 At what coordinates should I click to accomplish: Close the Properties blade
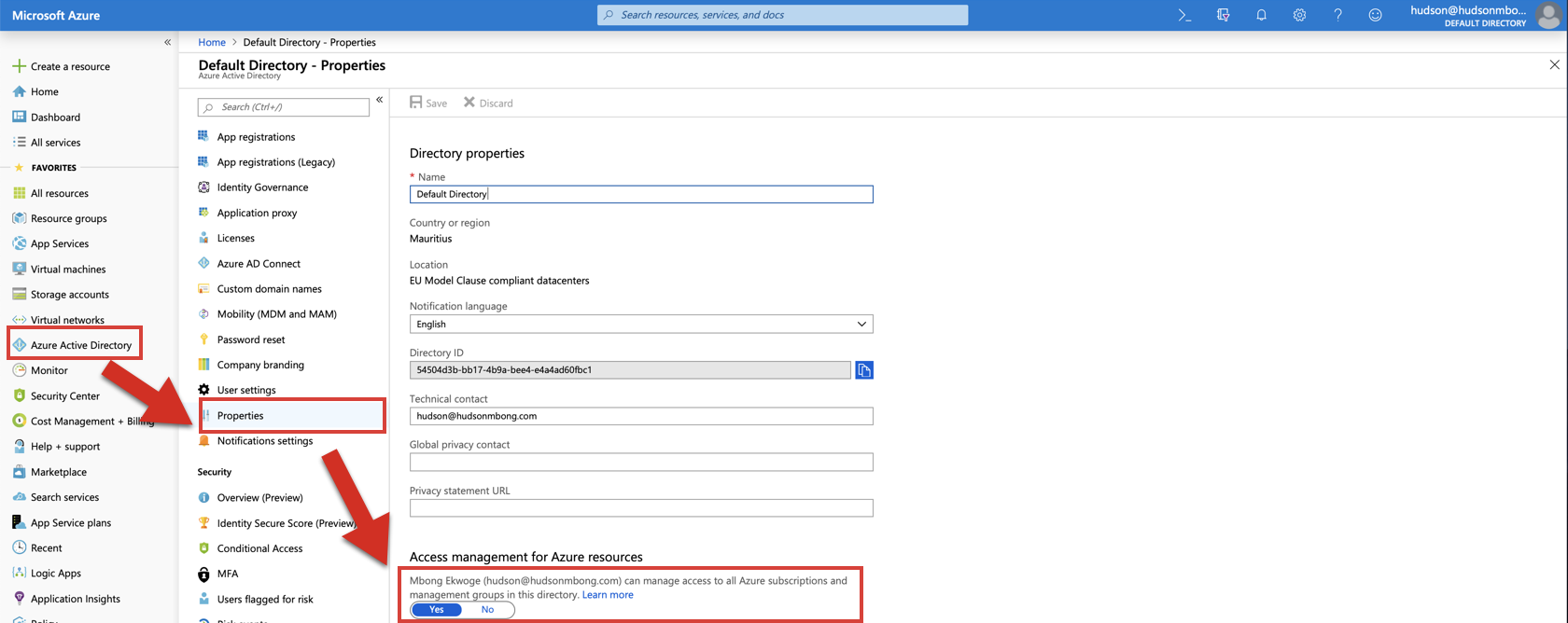1554,64
